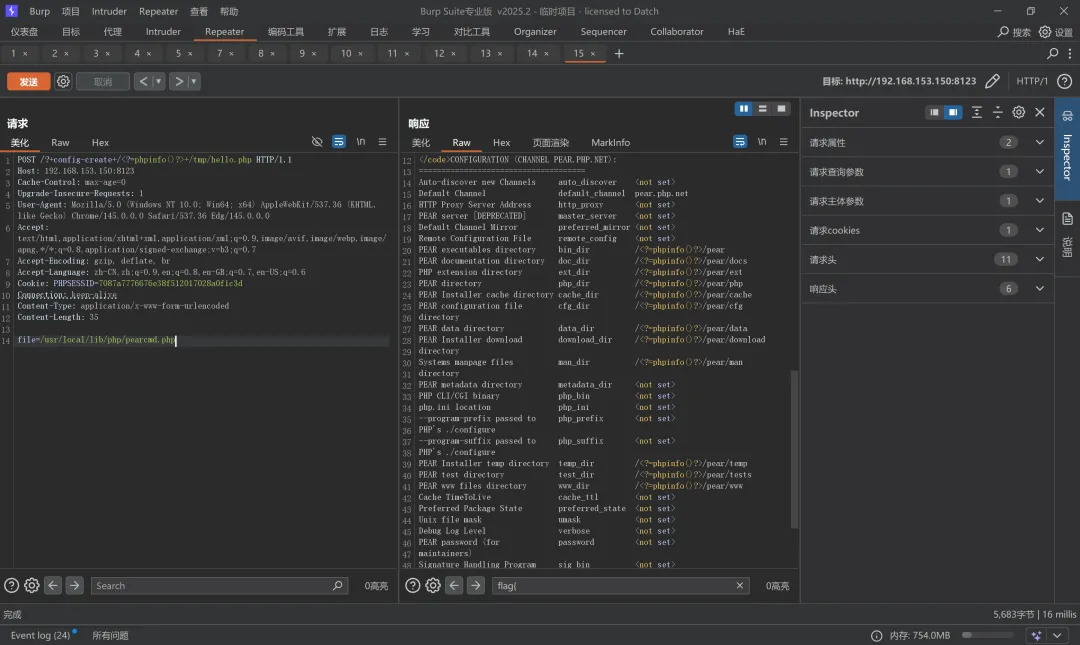Expand the 请求头 section in Inspector
Screen dimensions: 1080x645
(x=1039, y=259)
